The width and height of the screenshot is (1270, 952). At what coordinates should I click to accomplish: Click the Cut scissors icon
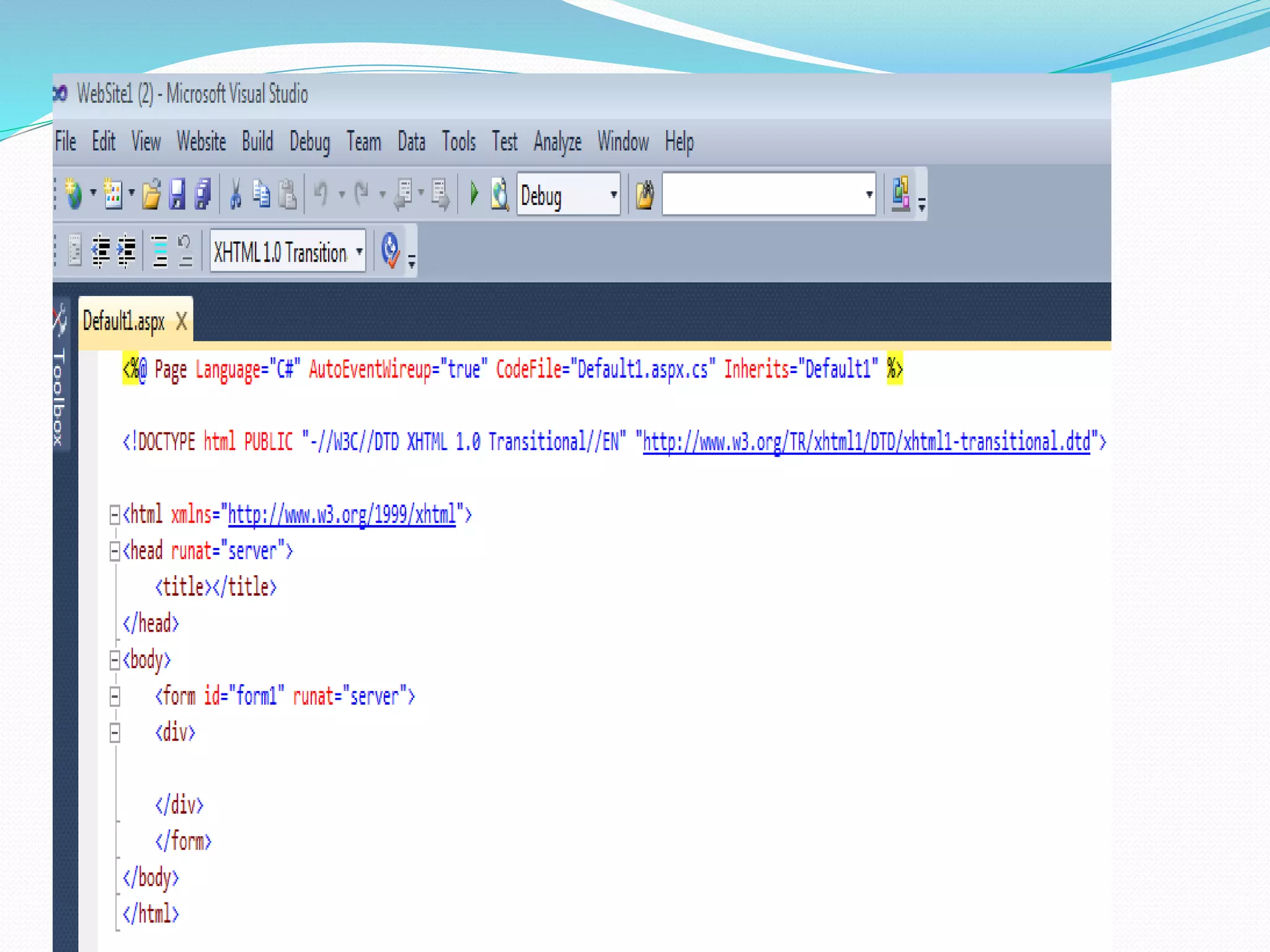(235, 194)
